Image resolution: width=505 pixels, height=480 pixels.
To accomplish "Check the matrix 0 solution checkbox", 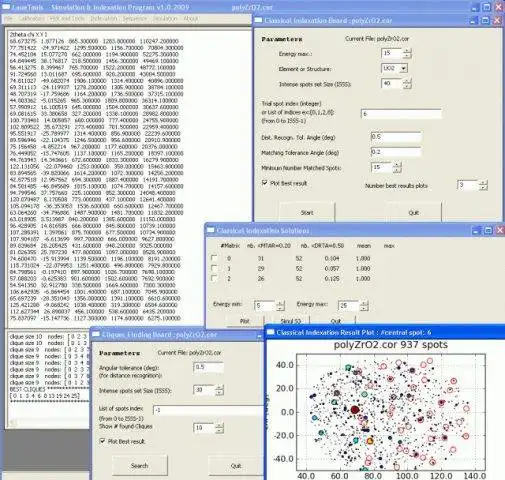I will pos(214,258).
